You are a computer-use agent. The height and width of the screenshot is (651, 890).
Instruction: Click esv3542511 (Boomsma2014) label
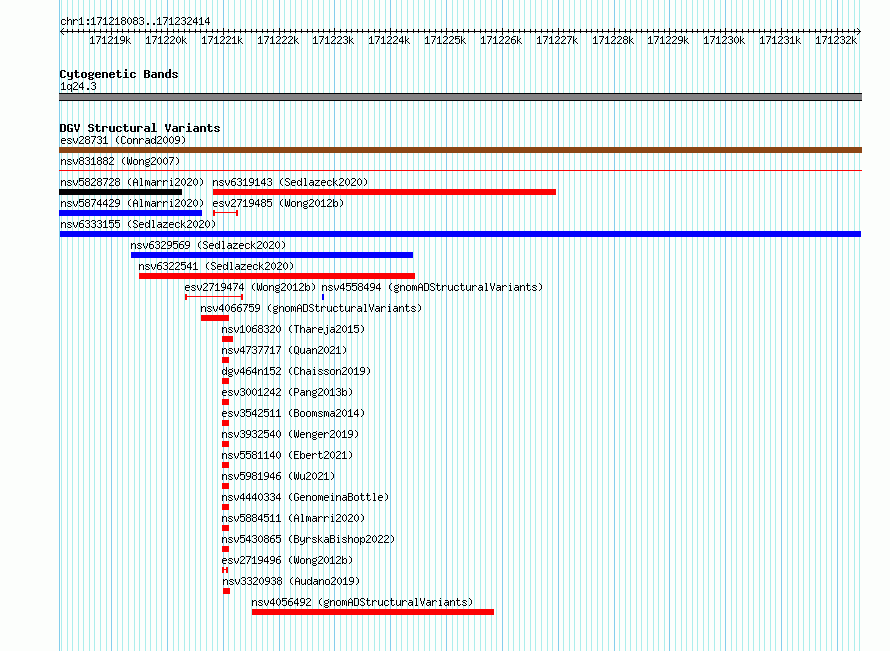click(293, 413)
